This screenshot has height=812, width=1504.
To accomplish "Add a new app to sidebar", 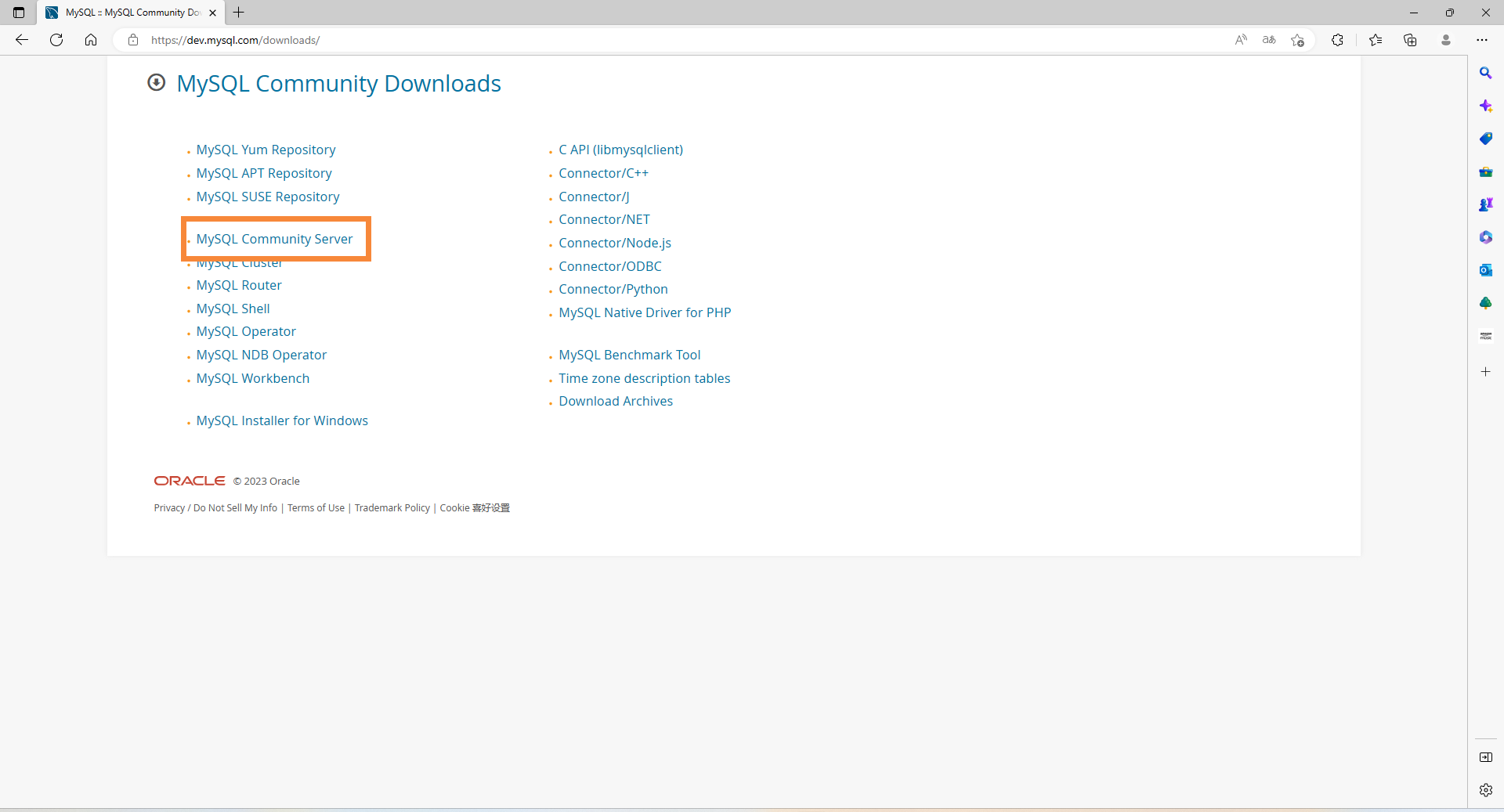I will [1485, 372].
